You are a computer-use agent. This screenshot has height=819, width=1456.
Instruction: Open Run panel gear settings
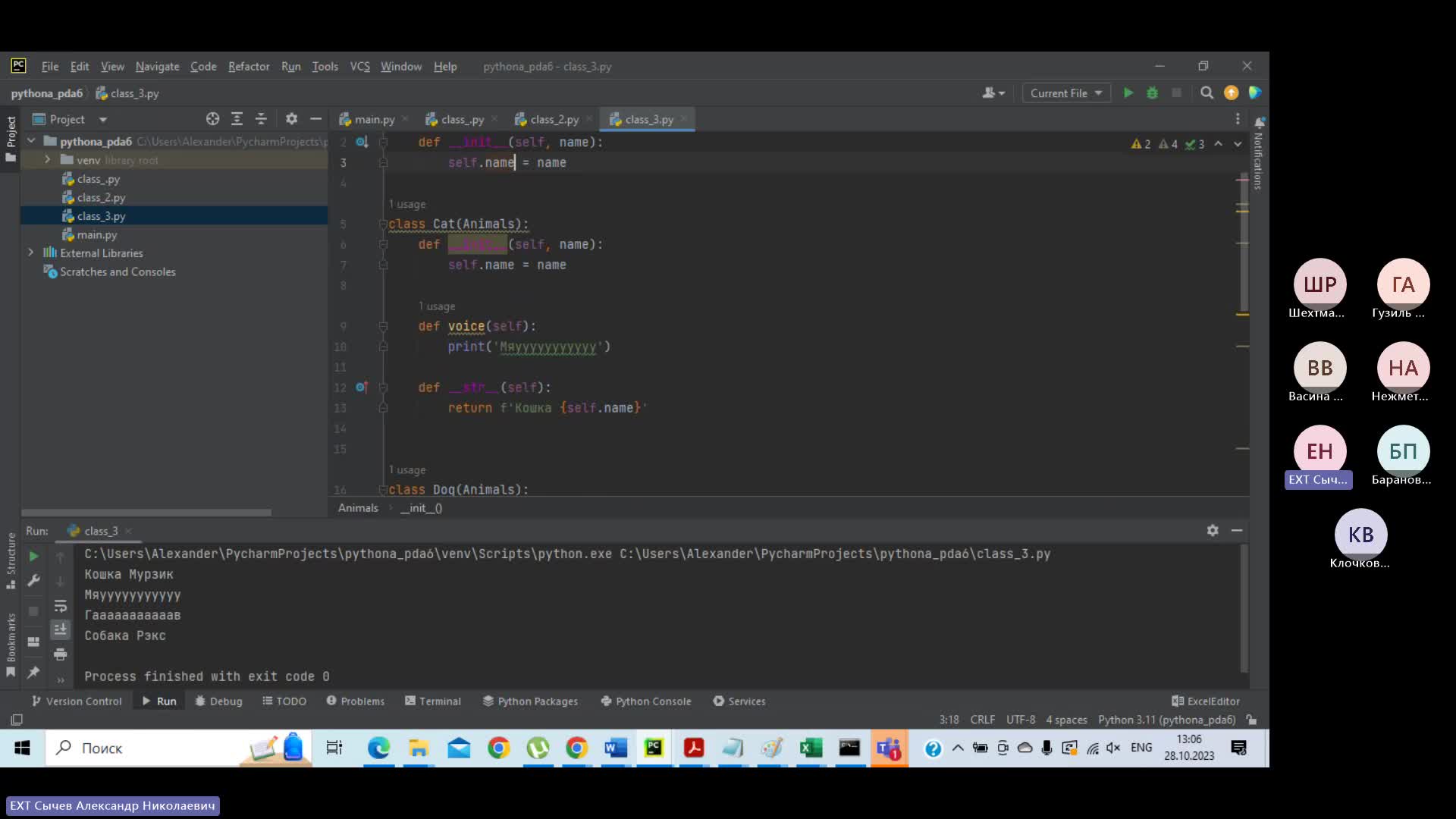(x=1213, y=530)
